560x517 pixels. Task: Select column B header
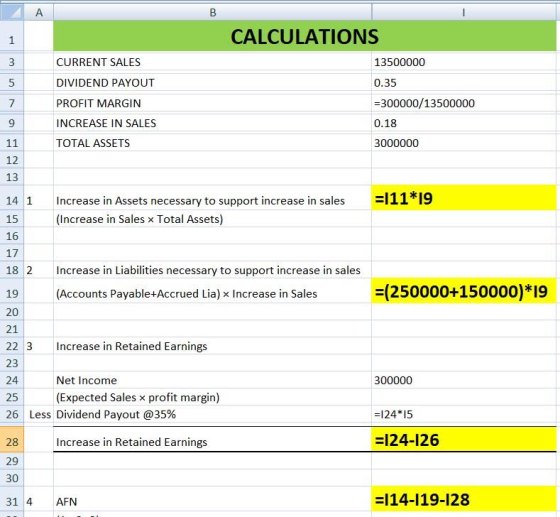click(212, 12)
